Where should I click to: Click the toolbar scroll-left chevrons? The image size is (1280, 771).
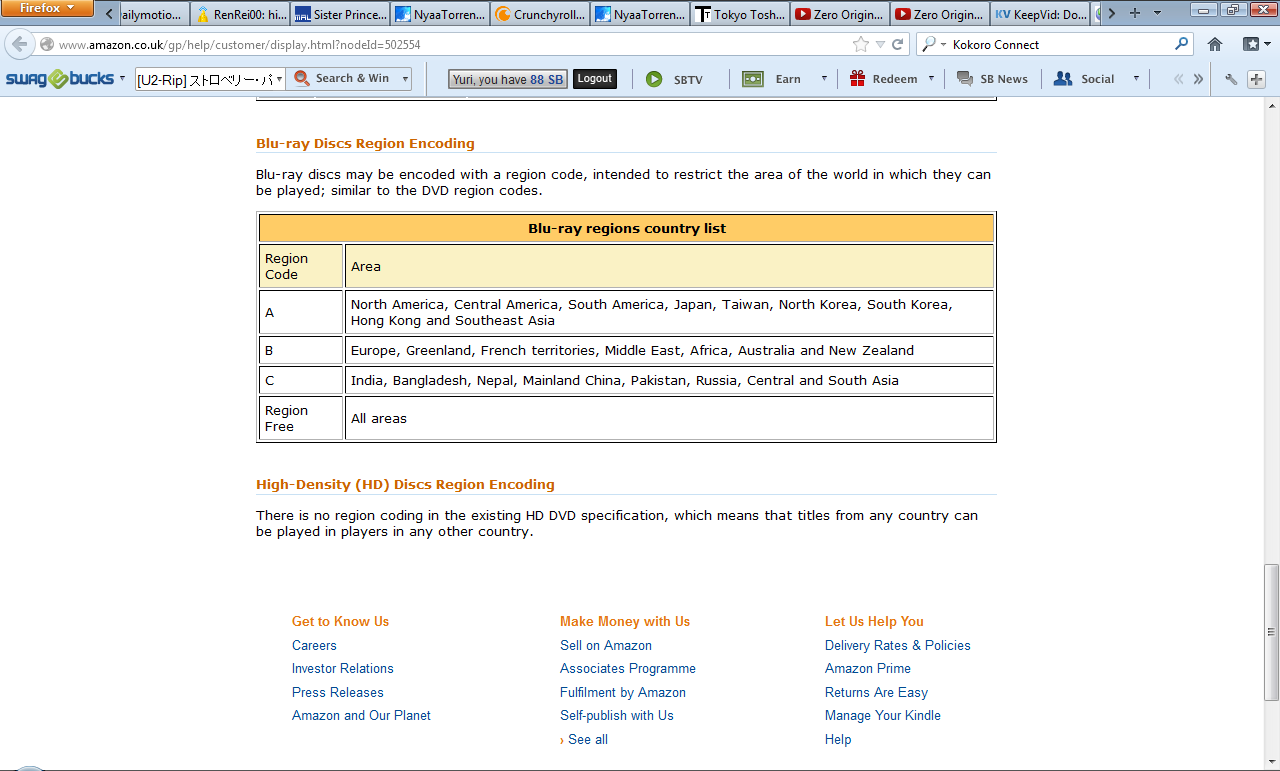tap(1178, 79)
